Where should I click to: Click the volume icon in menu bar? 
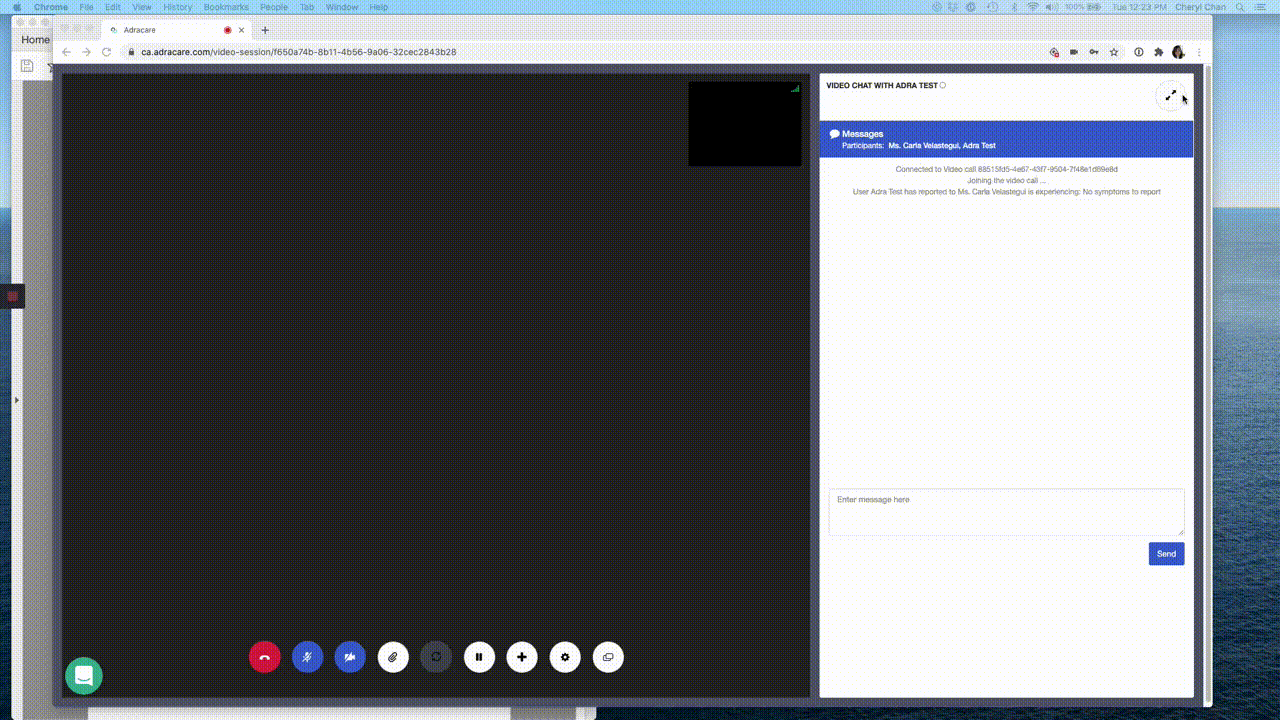pos(1052,6)
